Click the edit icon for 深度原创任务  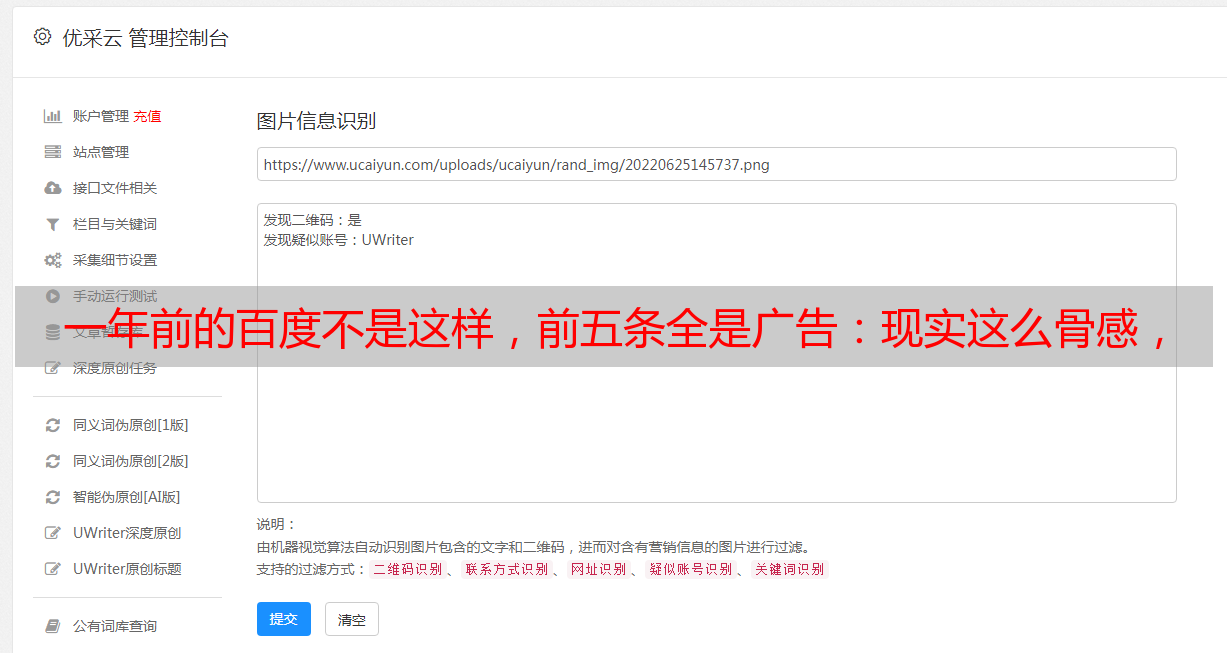point(53,368)
